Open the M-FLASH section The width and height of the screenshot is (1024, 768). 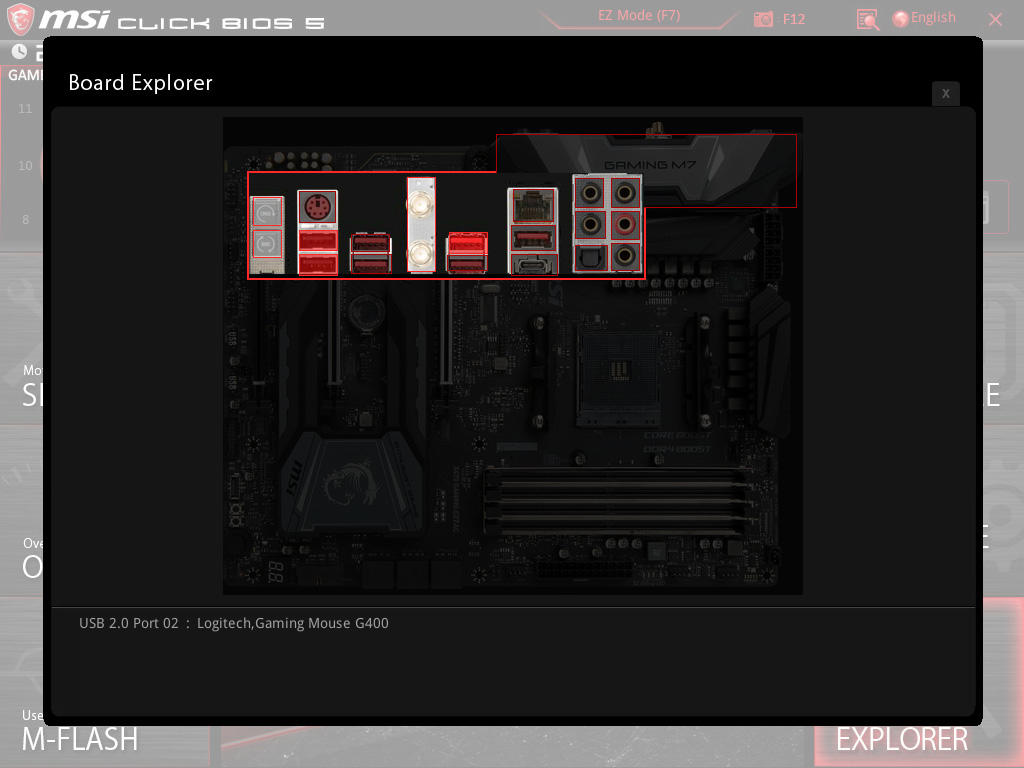(80, 739)
